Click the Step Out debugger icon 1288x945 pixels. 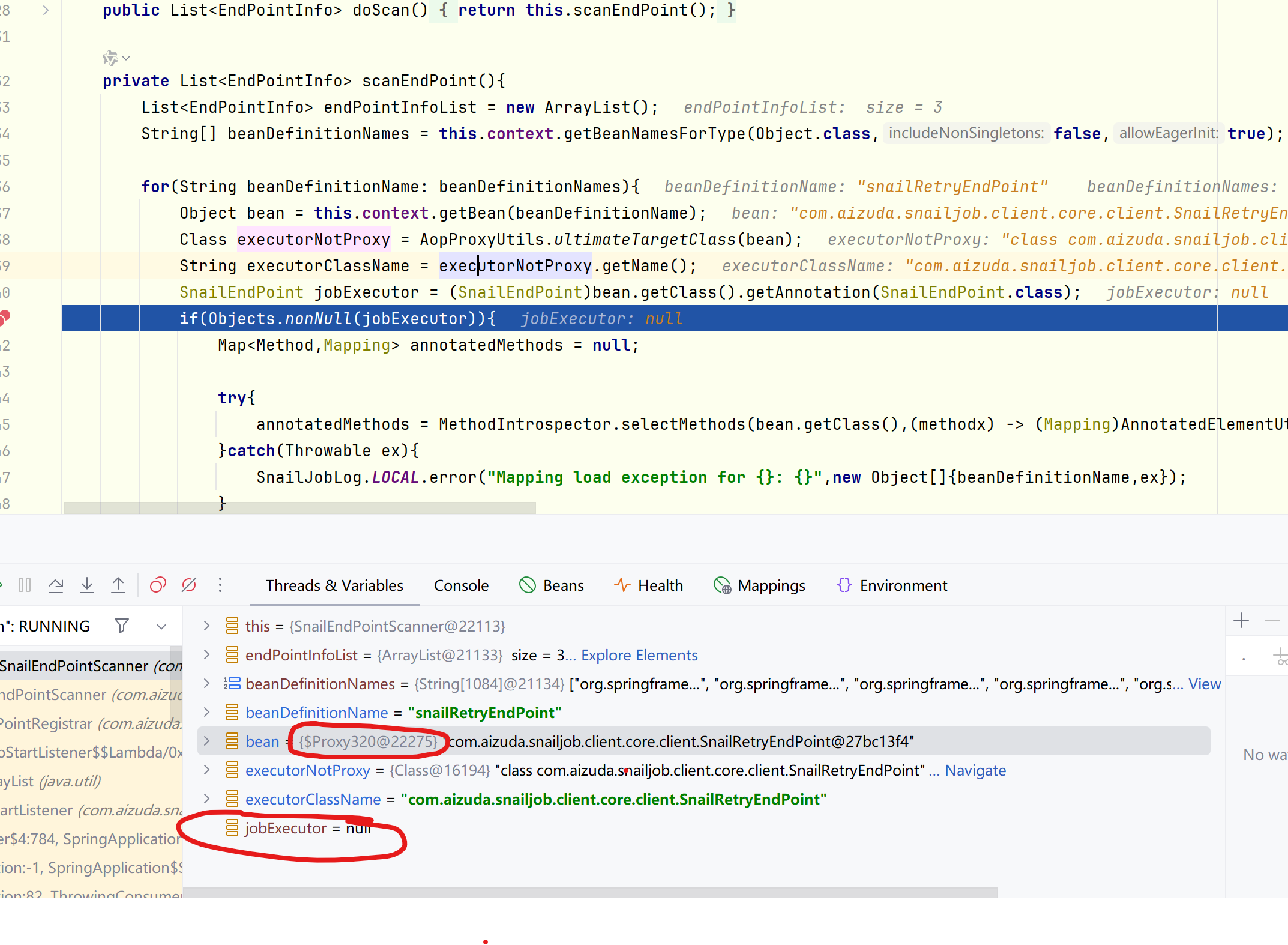(x=118, y=585)
